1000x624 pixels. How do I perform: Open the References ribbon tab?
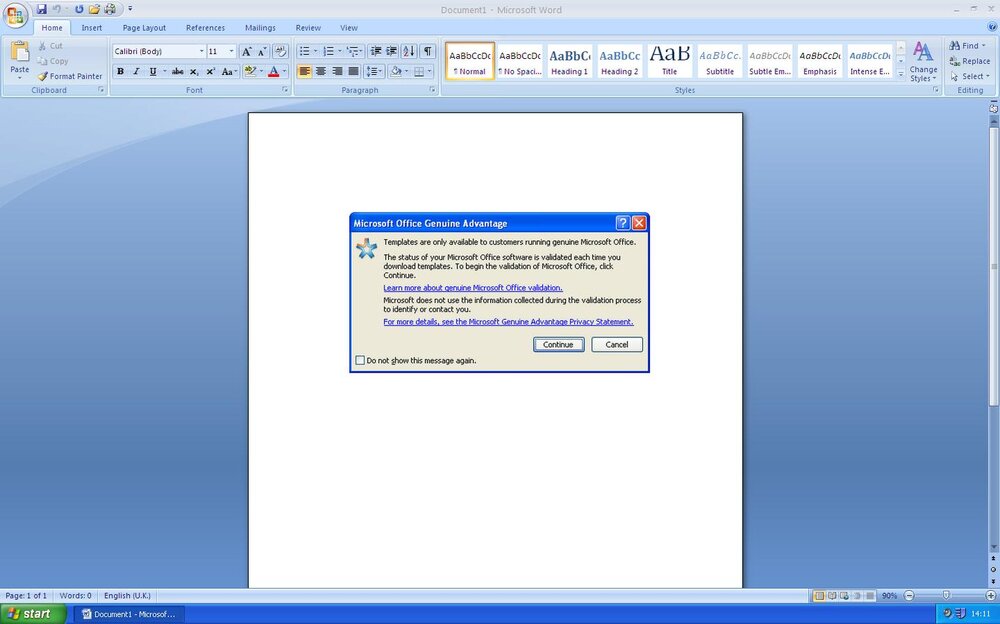coord(205,28)
